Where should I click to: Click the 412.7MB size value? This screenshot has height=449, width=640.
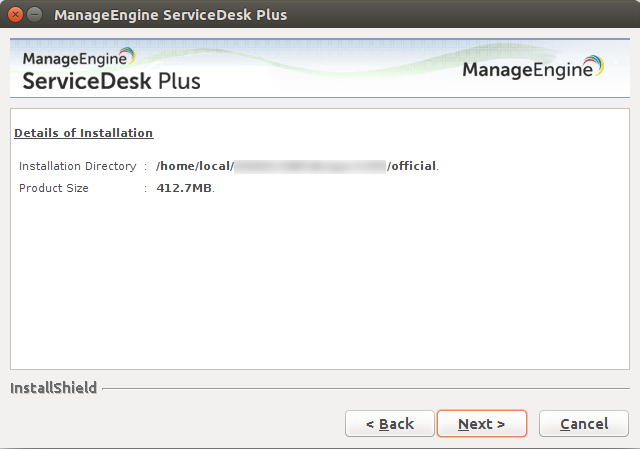click(184, 188)
